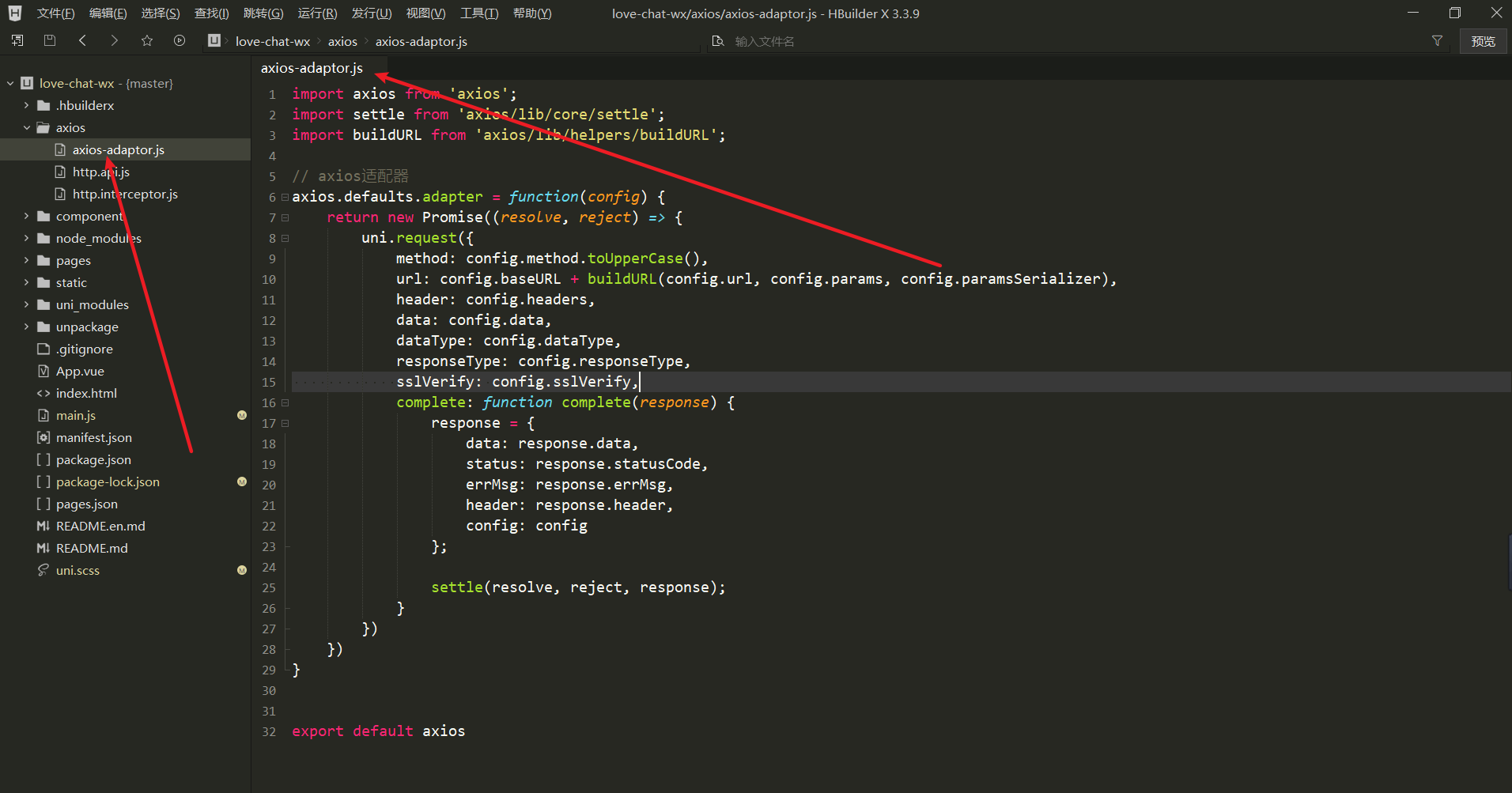Viewport: 1512px width, 793px height.
Task: Open the 视图(V) menu
Action: pyautogui.click(x=425, y=13)
